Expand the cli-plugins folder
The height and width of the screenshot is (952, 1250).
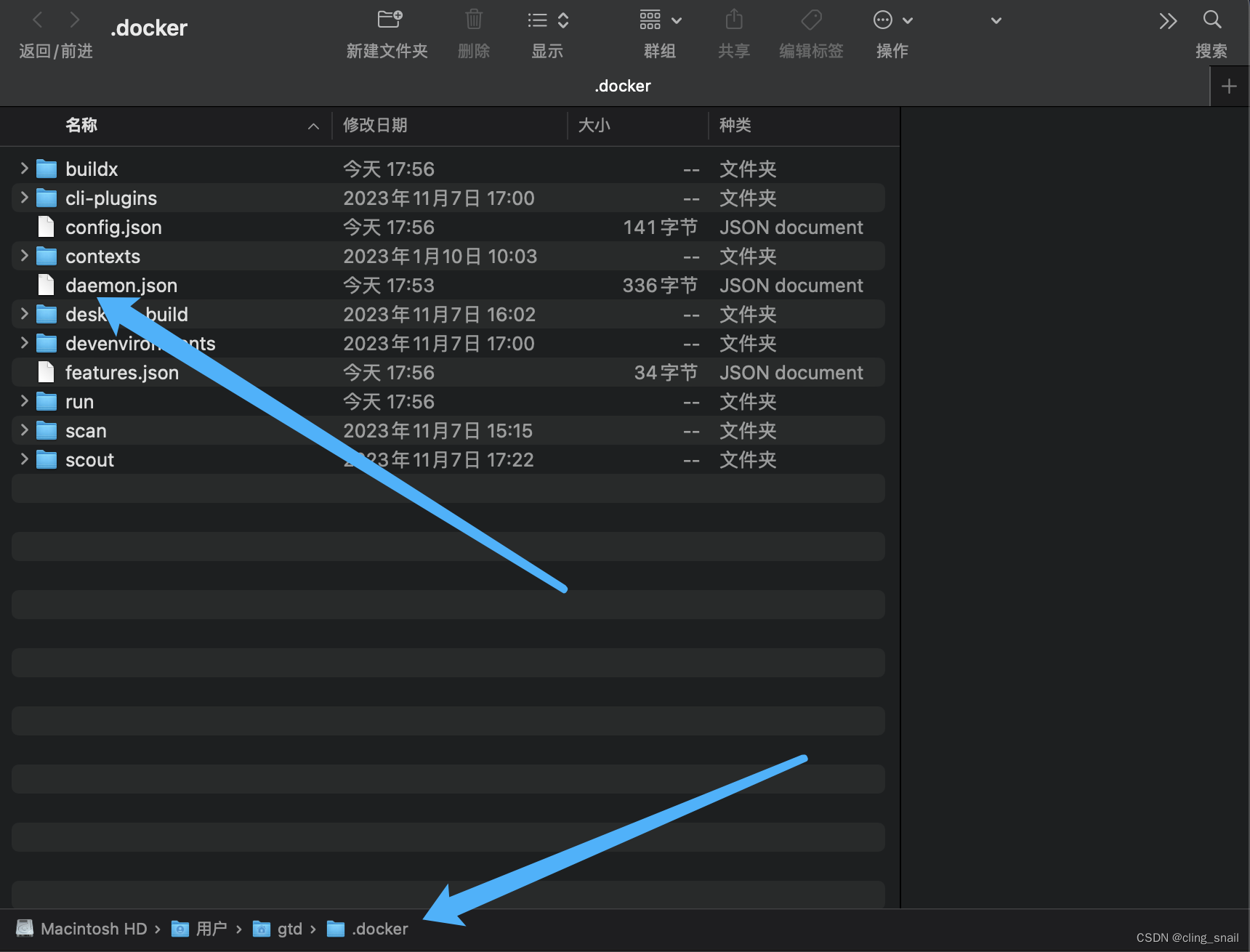[23, 198]
